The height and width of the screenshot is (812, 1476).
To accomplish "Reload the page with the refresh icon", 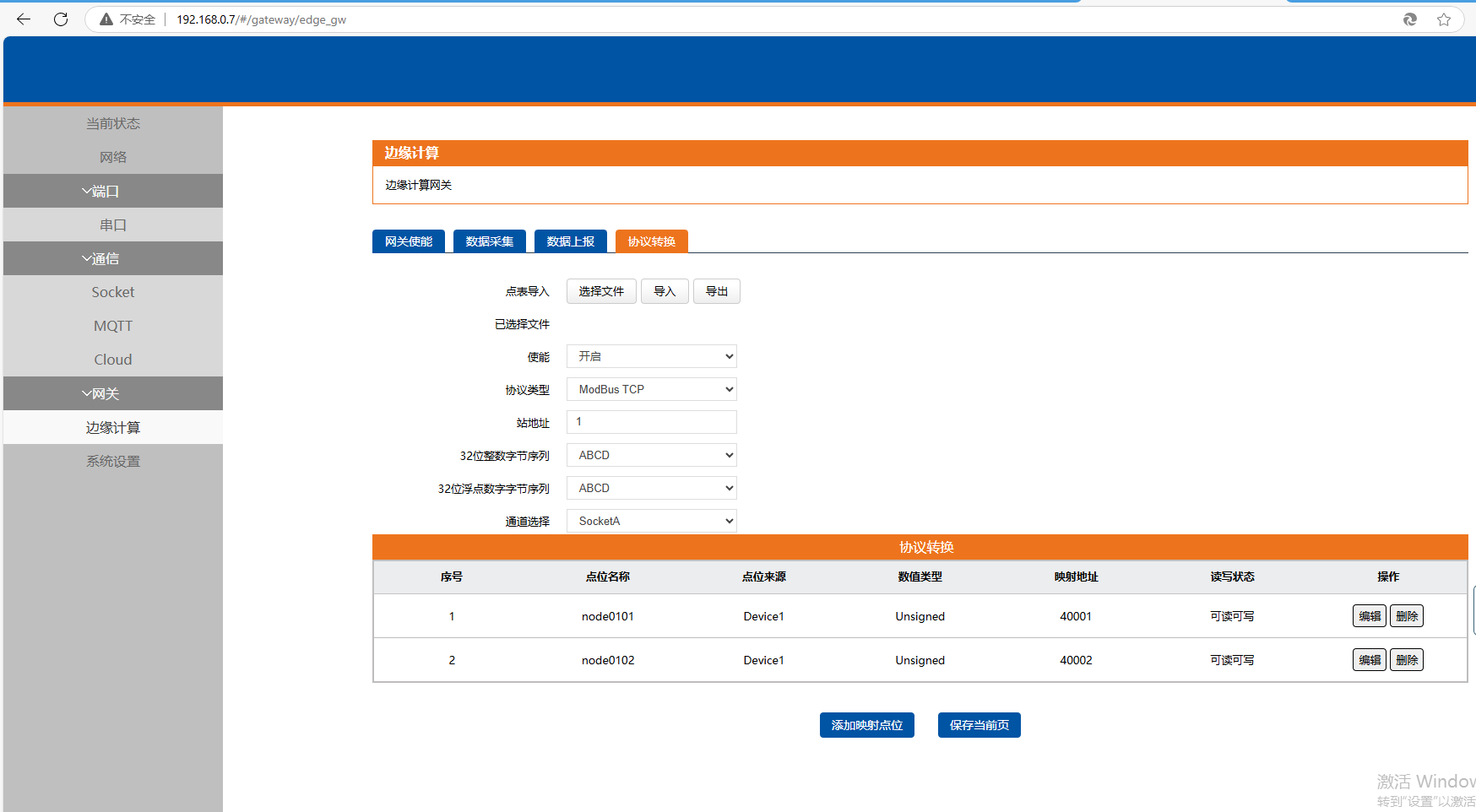I will (x=61, y=19).
